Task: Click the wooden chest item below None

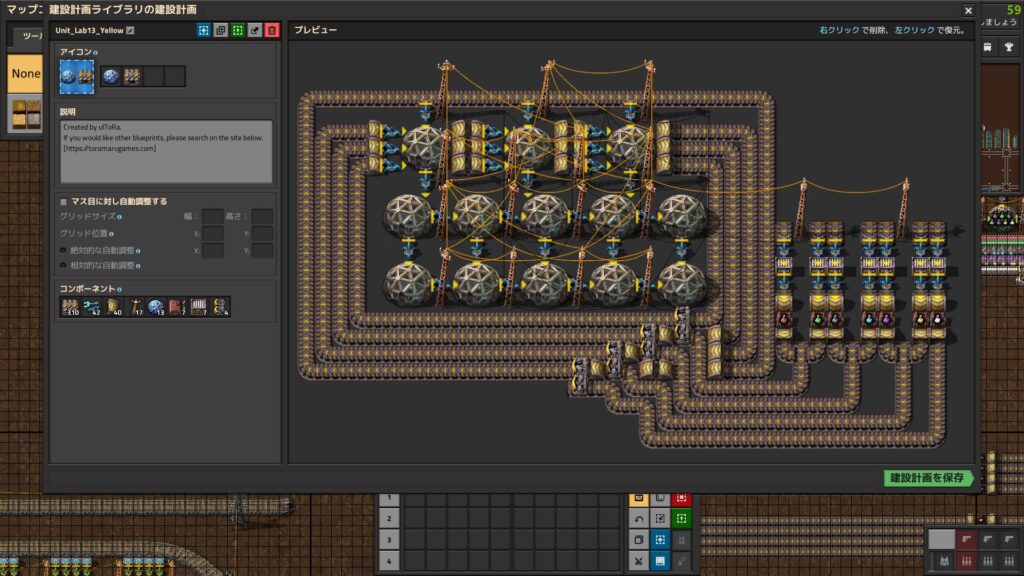Action: (25, 114)
